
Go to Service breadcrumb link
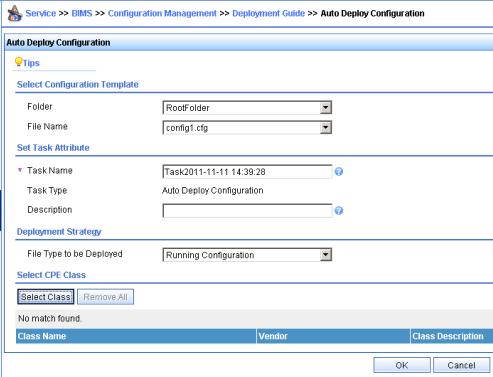pos(41,13)
